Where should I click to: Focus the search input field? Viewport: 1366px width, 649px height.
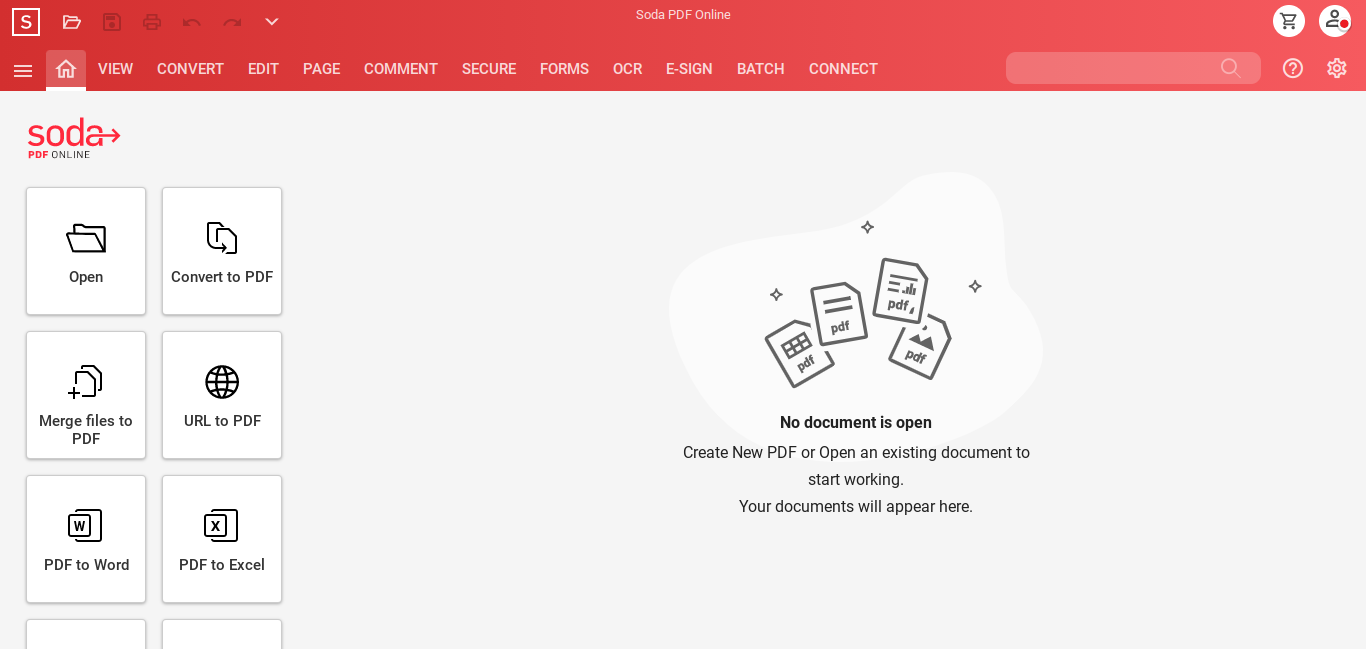(x=1133, y=68)
